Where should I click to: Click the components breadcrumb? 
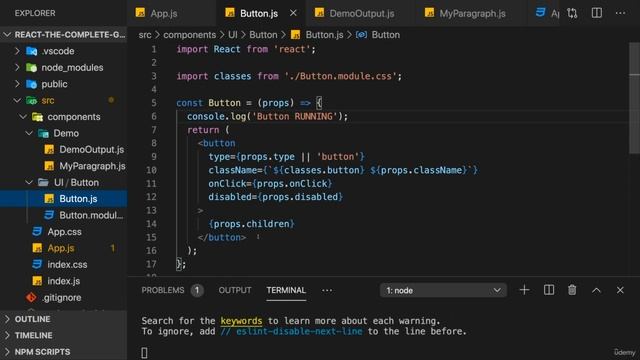click(189, 35)
